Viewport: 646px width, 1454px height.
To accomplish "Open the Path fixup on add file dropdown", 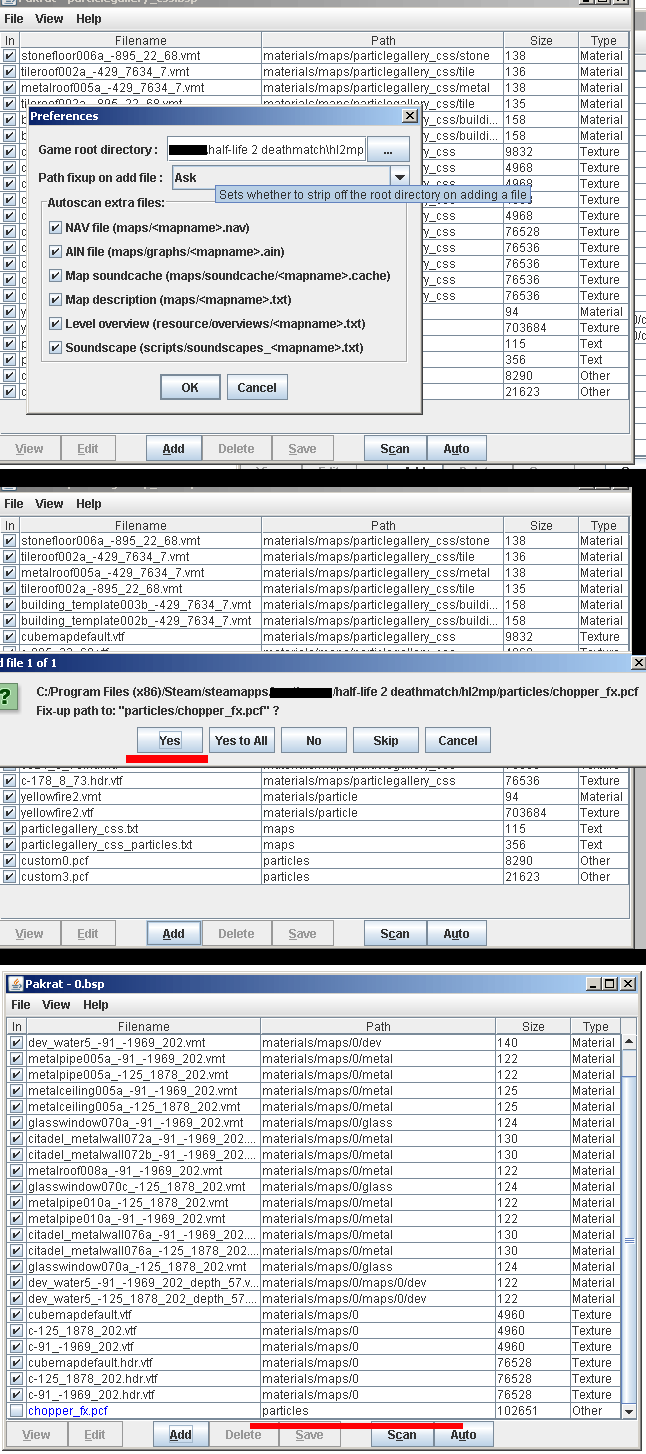I will tap(398, 178).
